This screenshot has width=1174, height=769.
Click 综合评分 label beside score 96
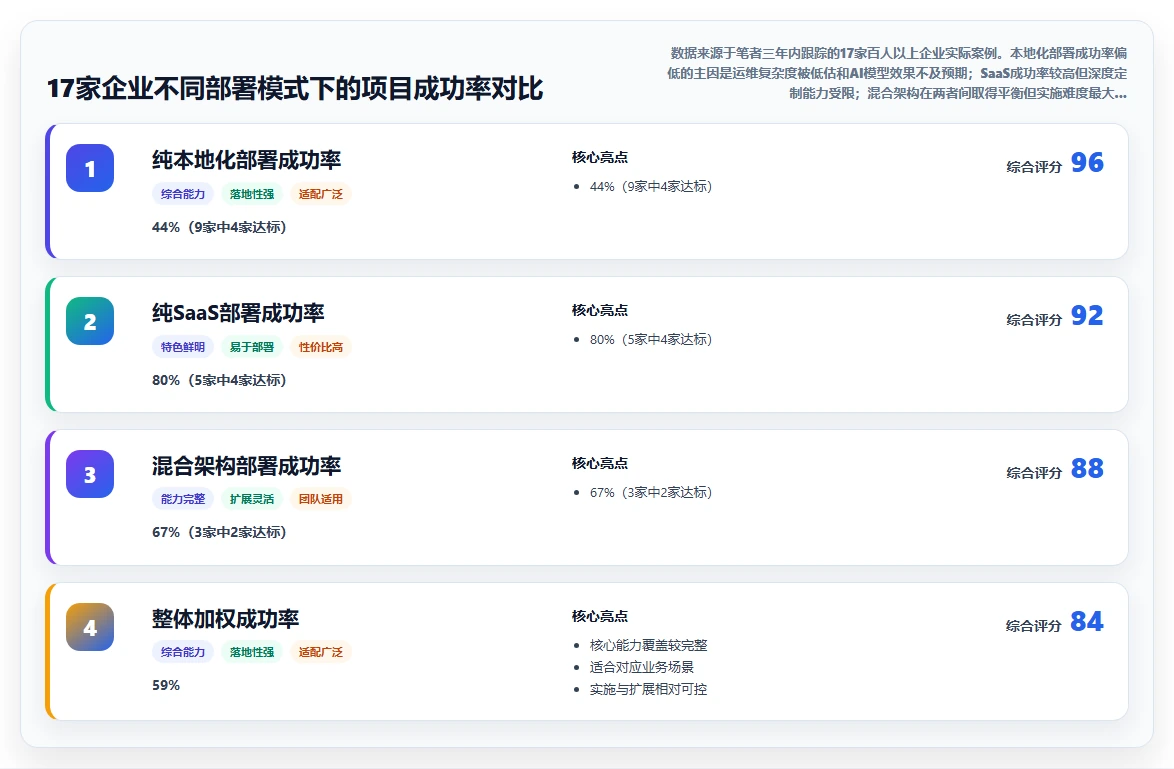tap(1034, 167)
